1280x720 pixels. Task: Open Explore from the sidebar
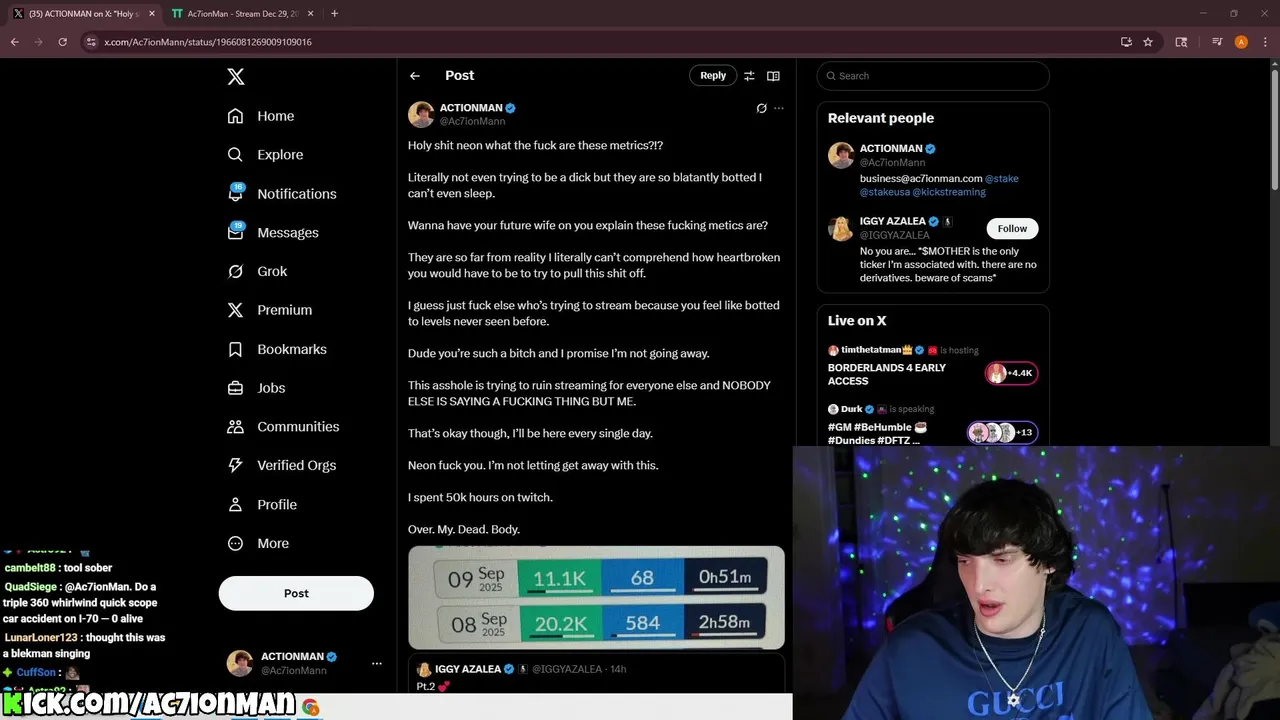pos(265,155)
